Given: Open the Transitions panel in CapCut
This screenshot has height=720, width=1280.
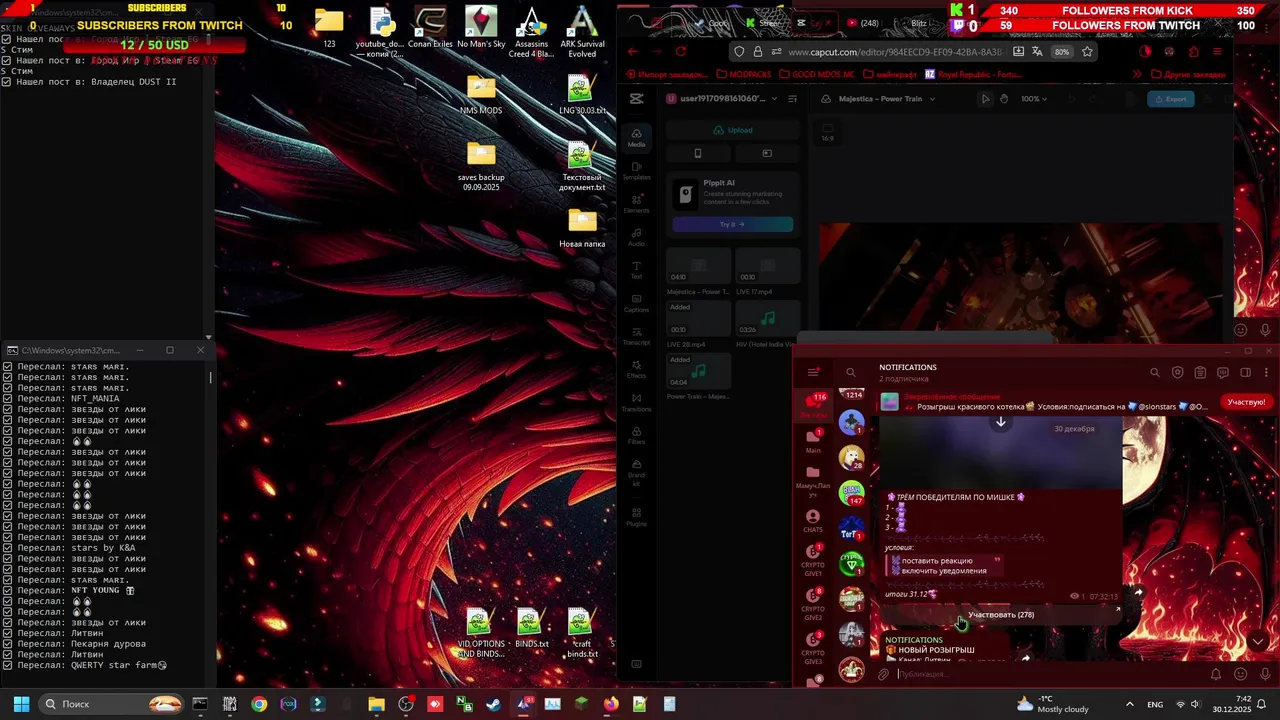Looking at the screenshot, I should [636, 402].
